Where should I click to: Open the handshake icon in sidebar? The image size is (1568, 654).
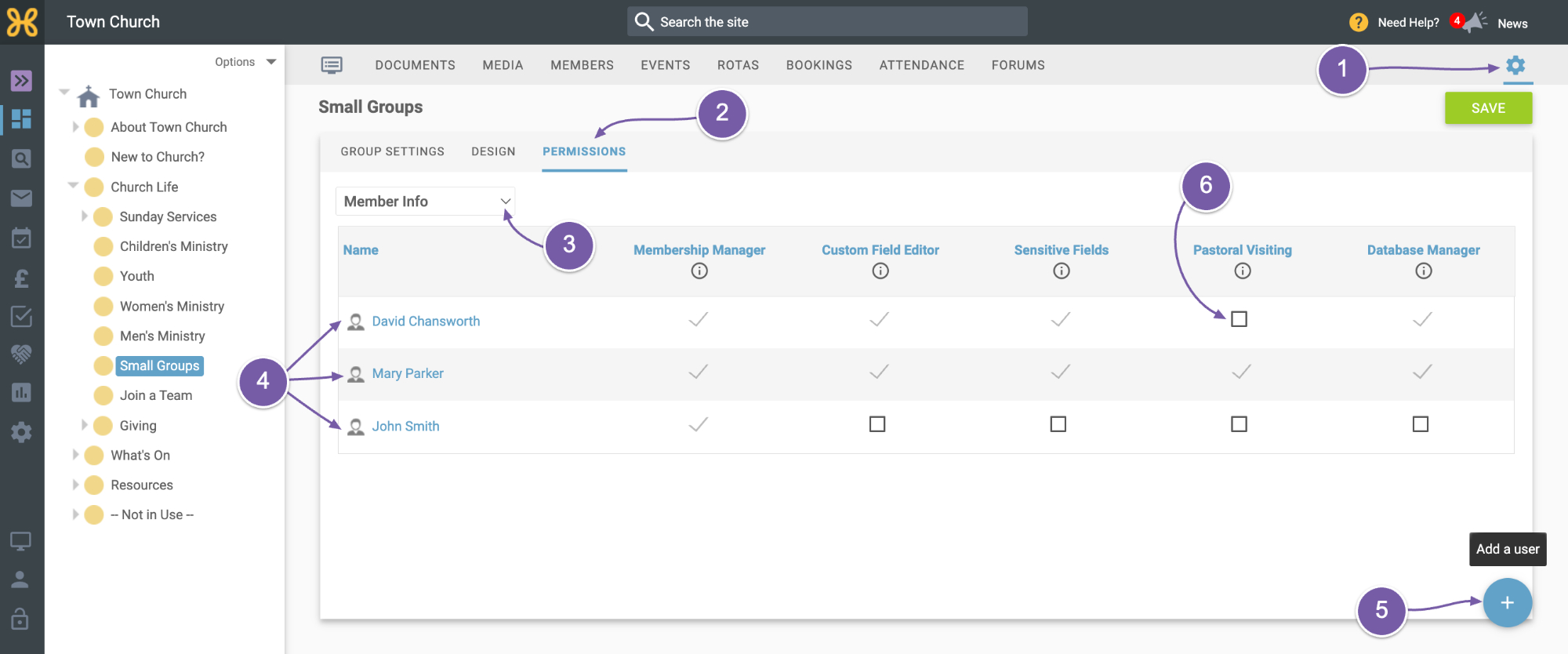click(x=21, y=354)
